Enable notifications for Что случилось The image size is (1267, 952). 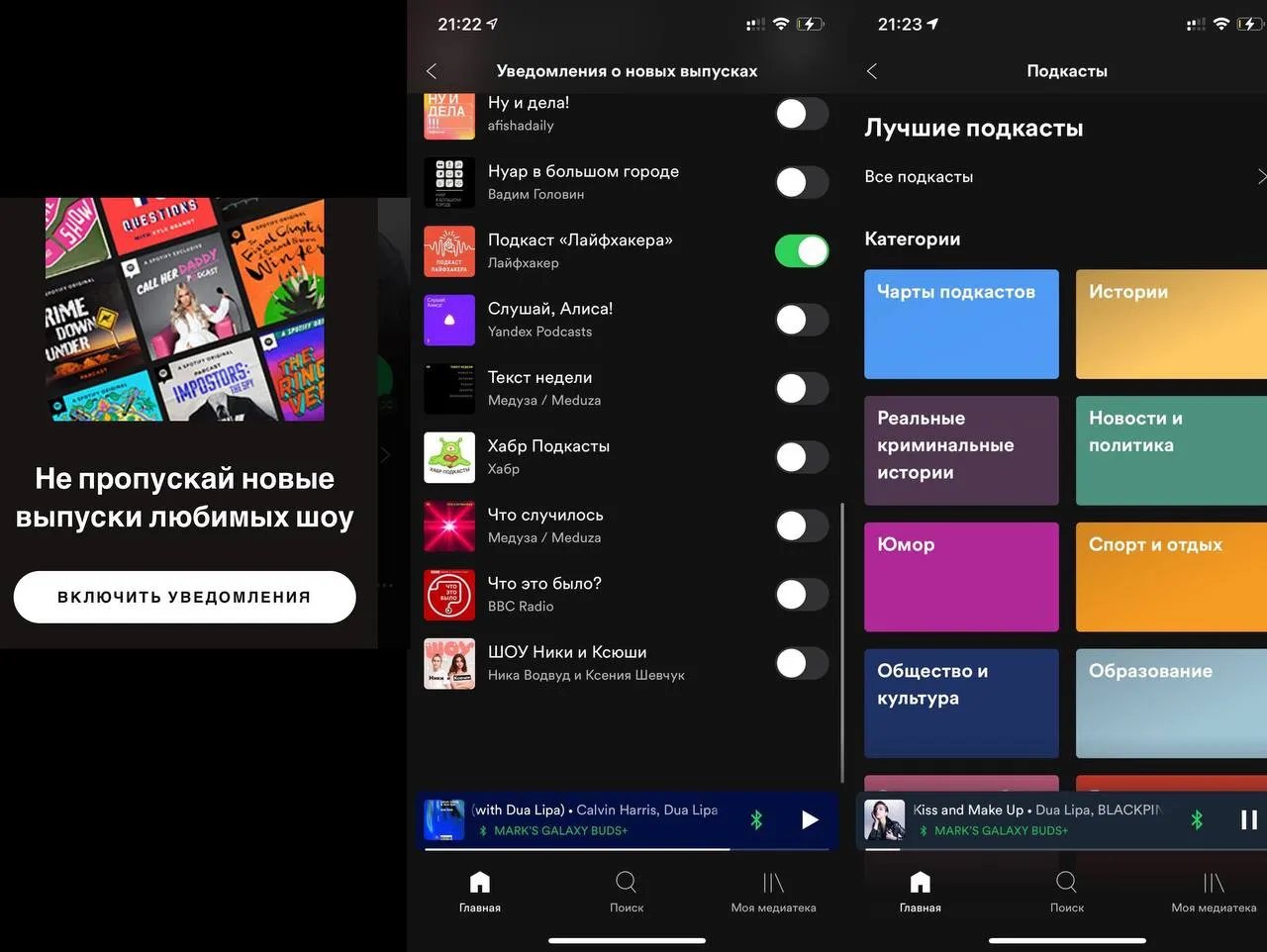point(802,525)
